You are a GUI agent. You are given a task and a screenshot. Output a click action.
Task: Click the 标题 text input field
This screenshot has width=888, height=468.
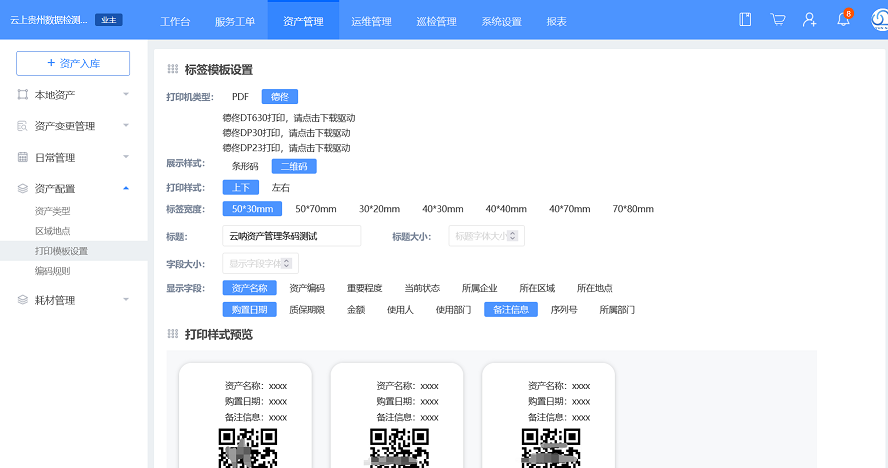291,236
